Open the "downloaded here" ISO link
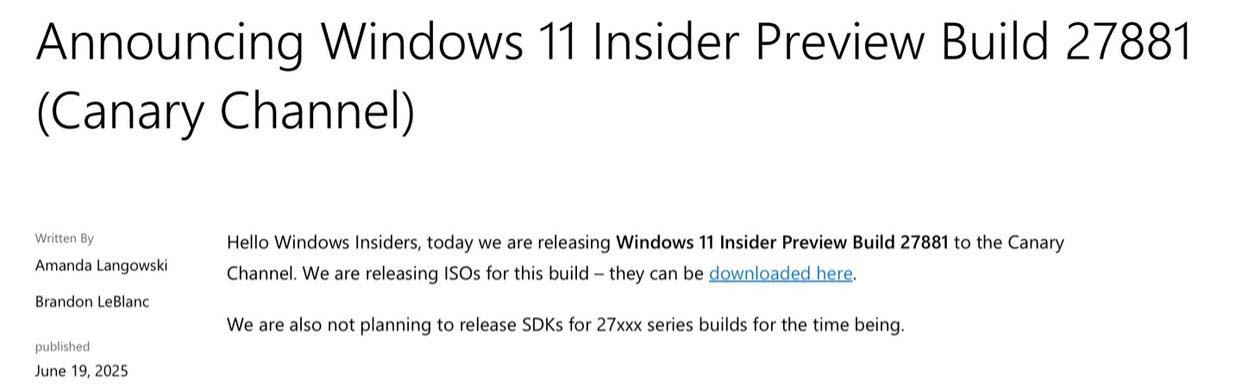 [x=781, y=273]
